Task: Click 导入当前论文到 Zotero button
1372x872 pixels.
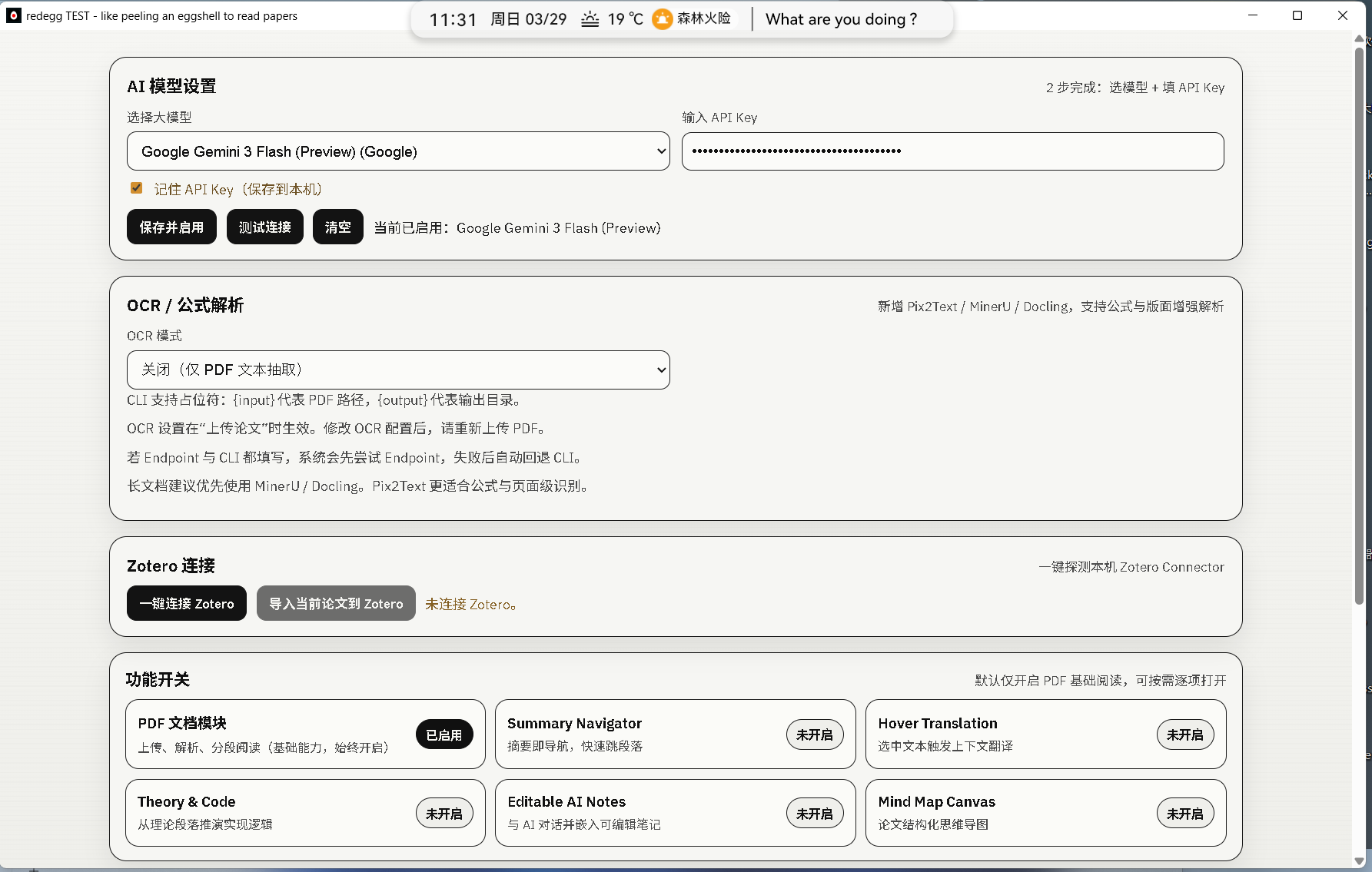Action: 336,604
